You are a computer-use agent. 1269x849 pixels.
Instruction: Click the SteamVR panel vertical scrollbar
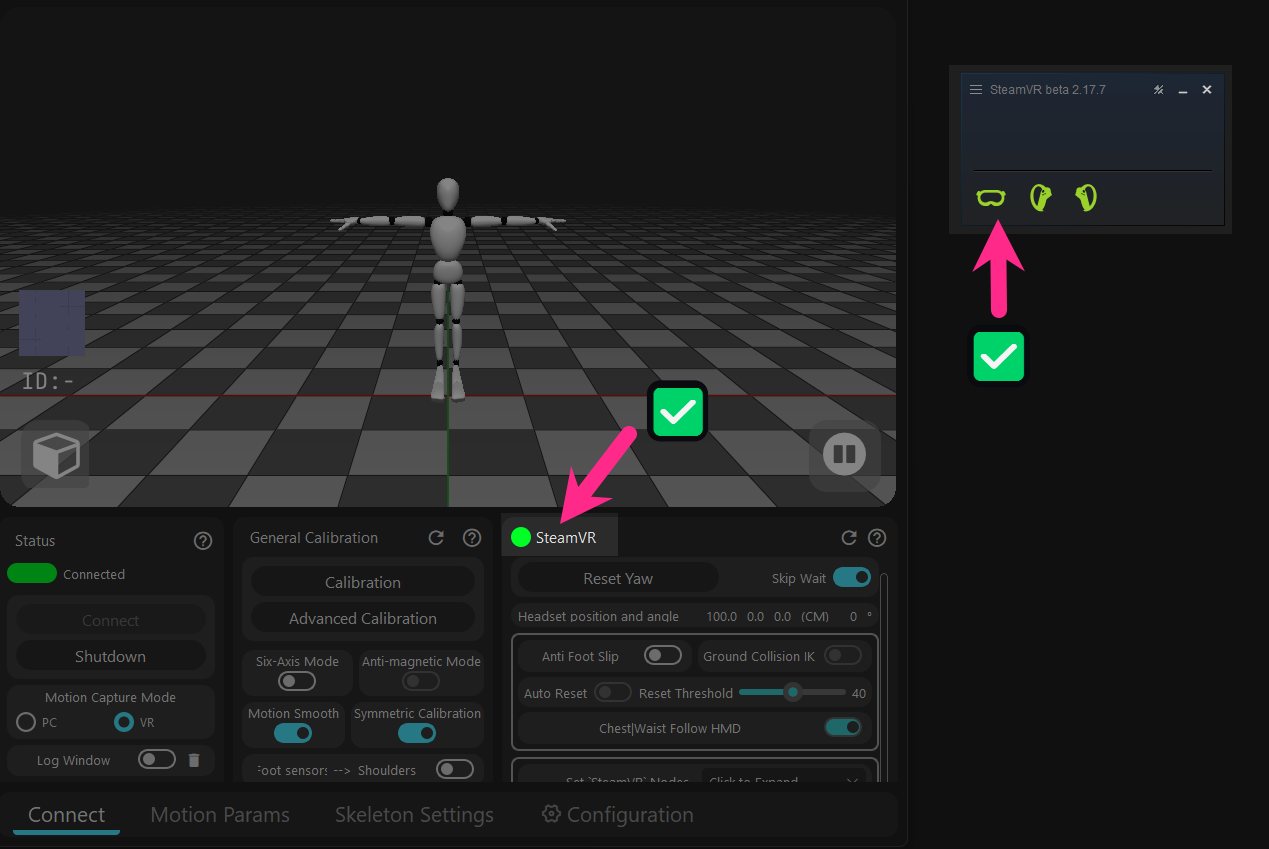coord(884,676)
